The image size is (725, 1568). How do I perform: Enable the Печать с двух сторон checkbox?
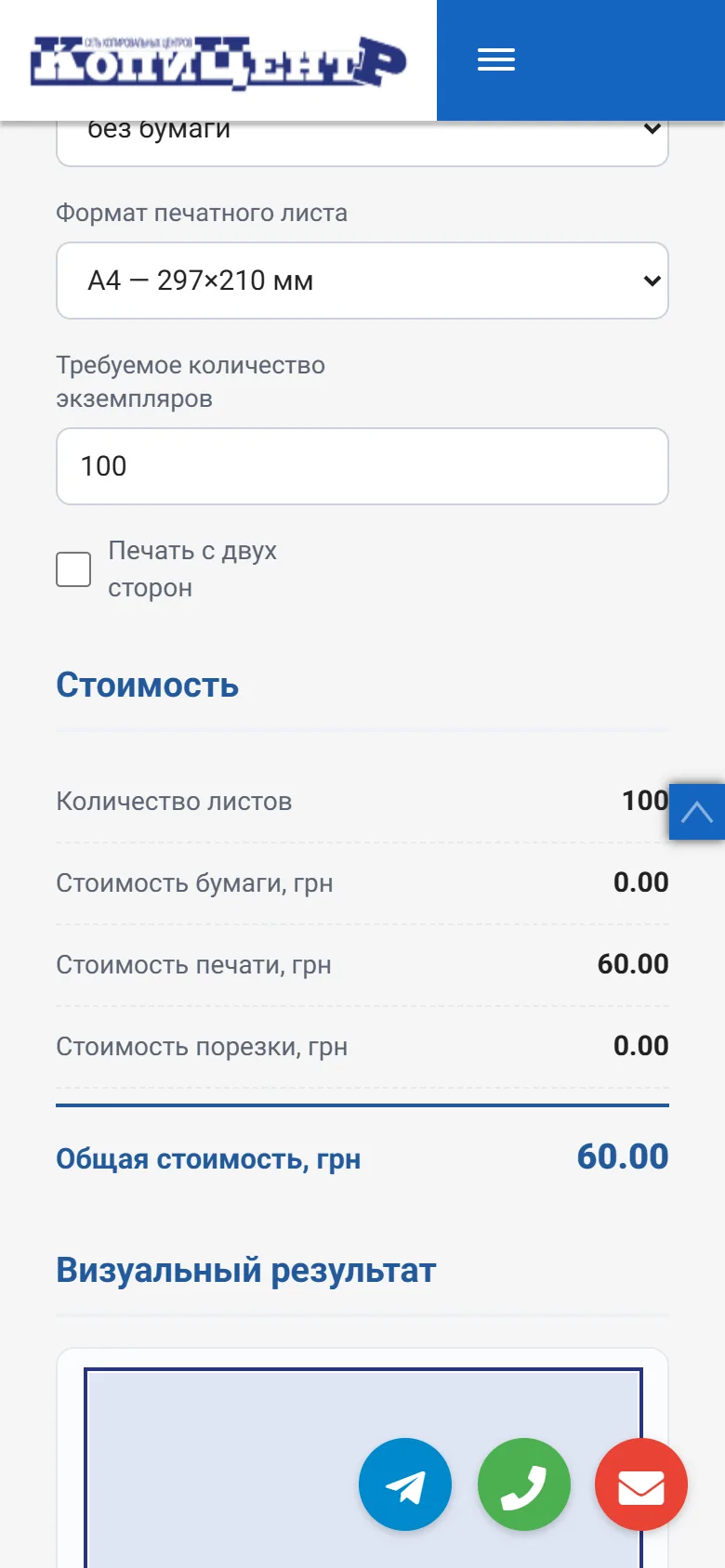(73, 569)
